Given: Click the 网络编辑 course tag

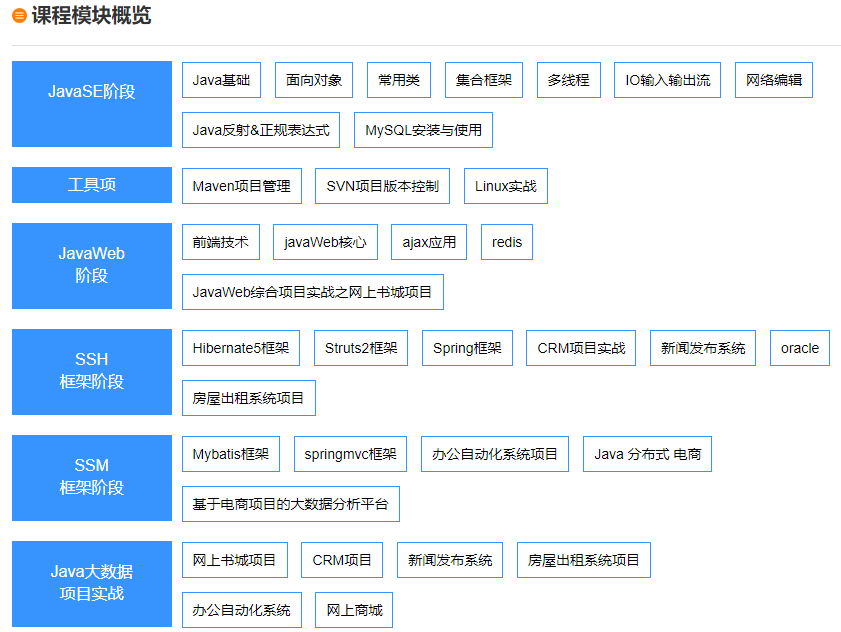Looking at the screenshot, I should point(773,80).
